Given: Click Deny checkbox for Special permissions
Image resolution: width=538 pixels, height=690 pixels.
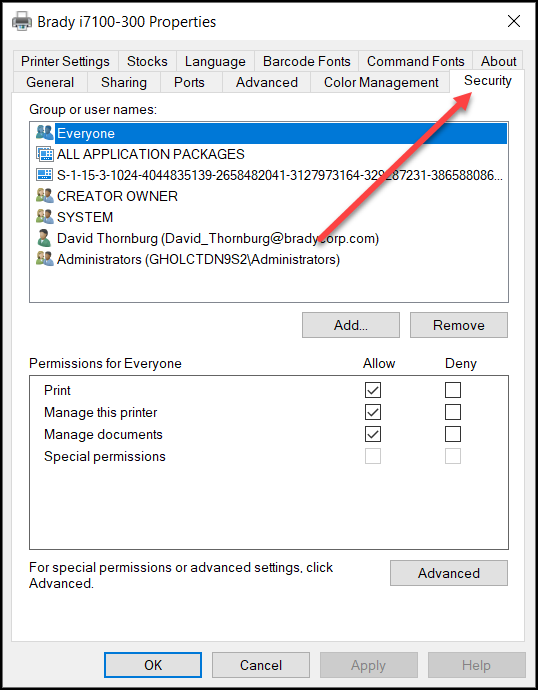Looking at the screenshot, I should pyautogui.click(x=453, y=456).
